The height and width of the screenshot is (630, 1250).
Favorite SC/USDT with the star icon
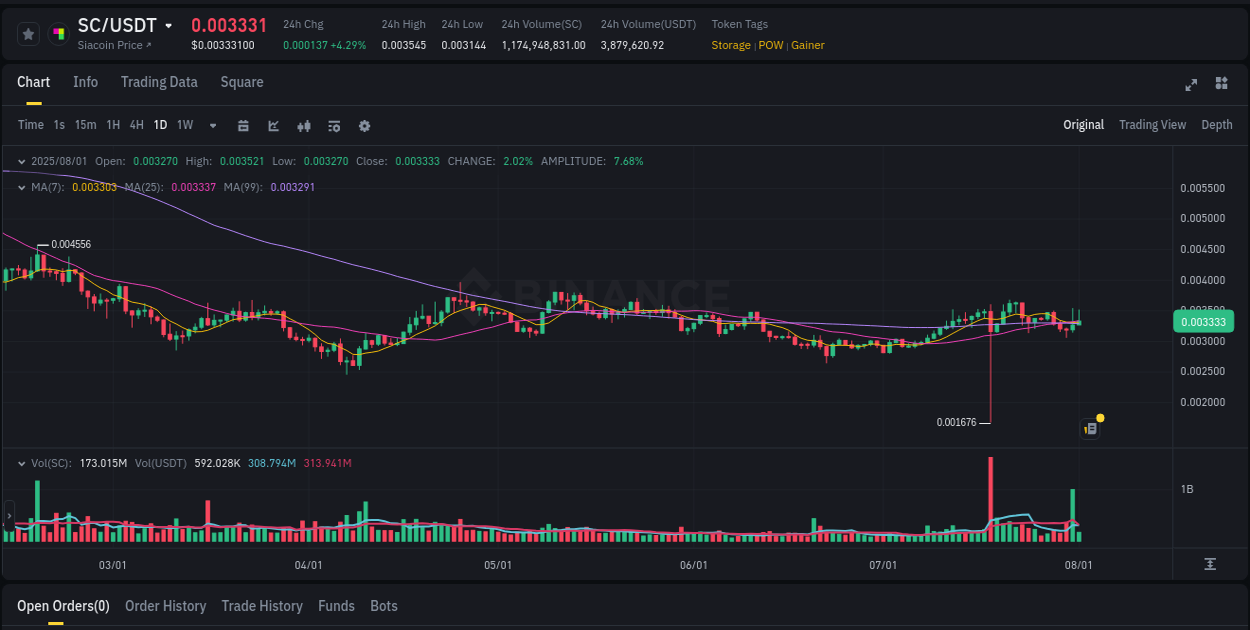click(x=28, y=33)
